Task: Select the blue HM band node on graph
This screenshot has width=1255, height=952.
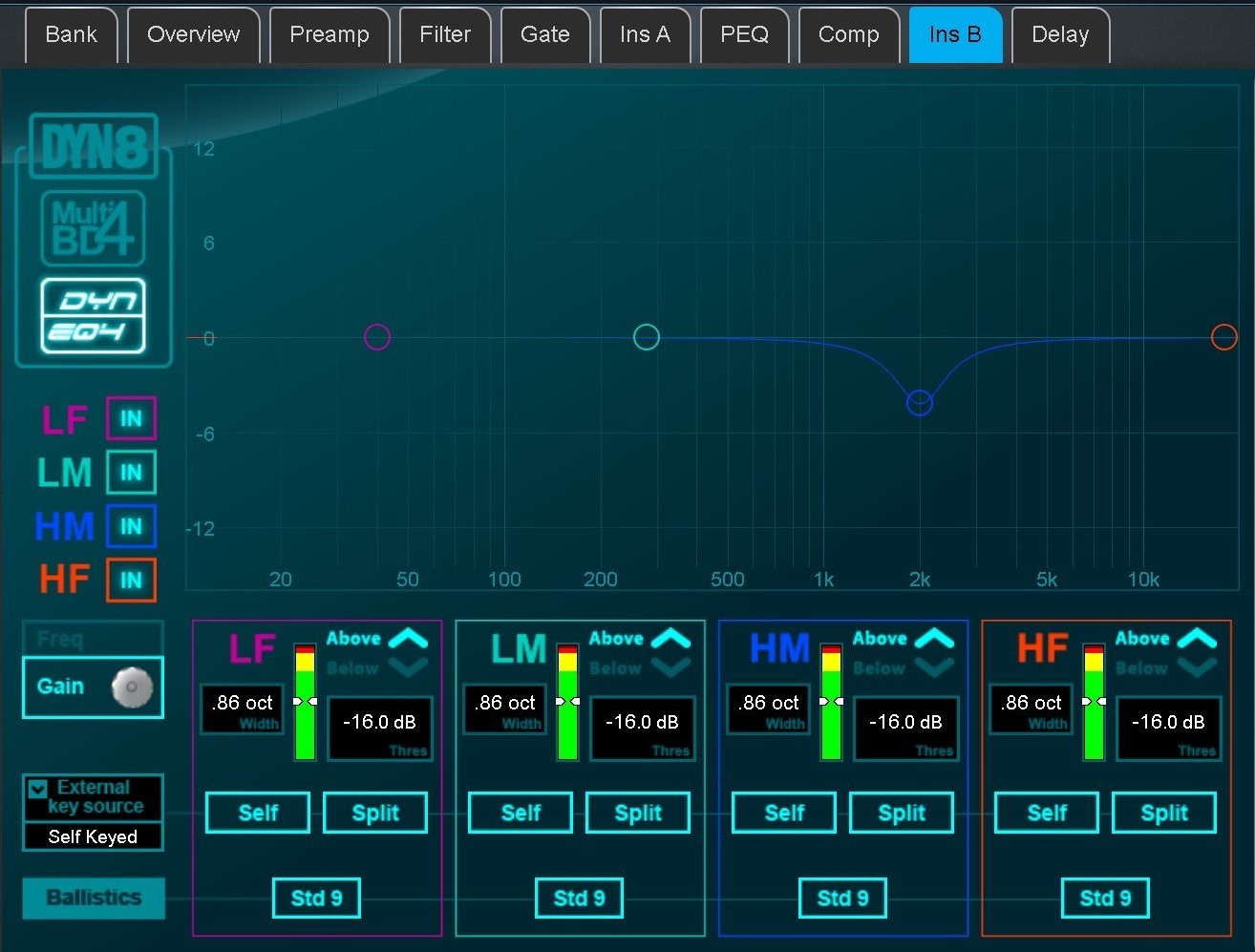Action: click(920, 403)
